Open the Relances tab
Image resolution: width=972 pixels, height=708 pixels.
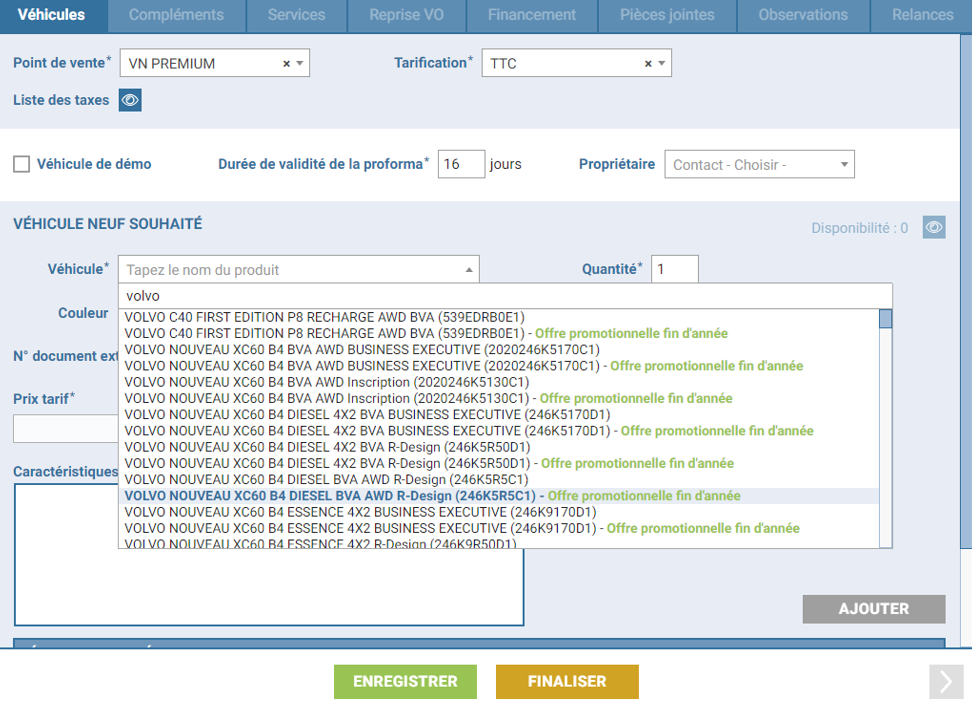point(922,15)
